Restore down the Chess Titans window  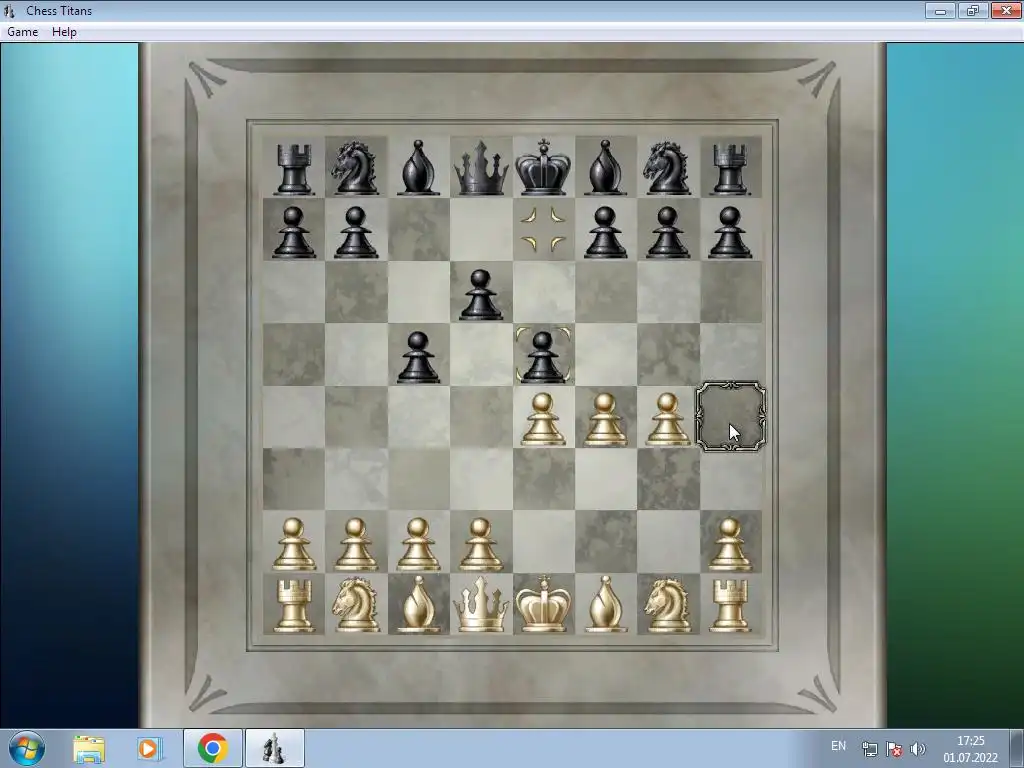point(973,10)
